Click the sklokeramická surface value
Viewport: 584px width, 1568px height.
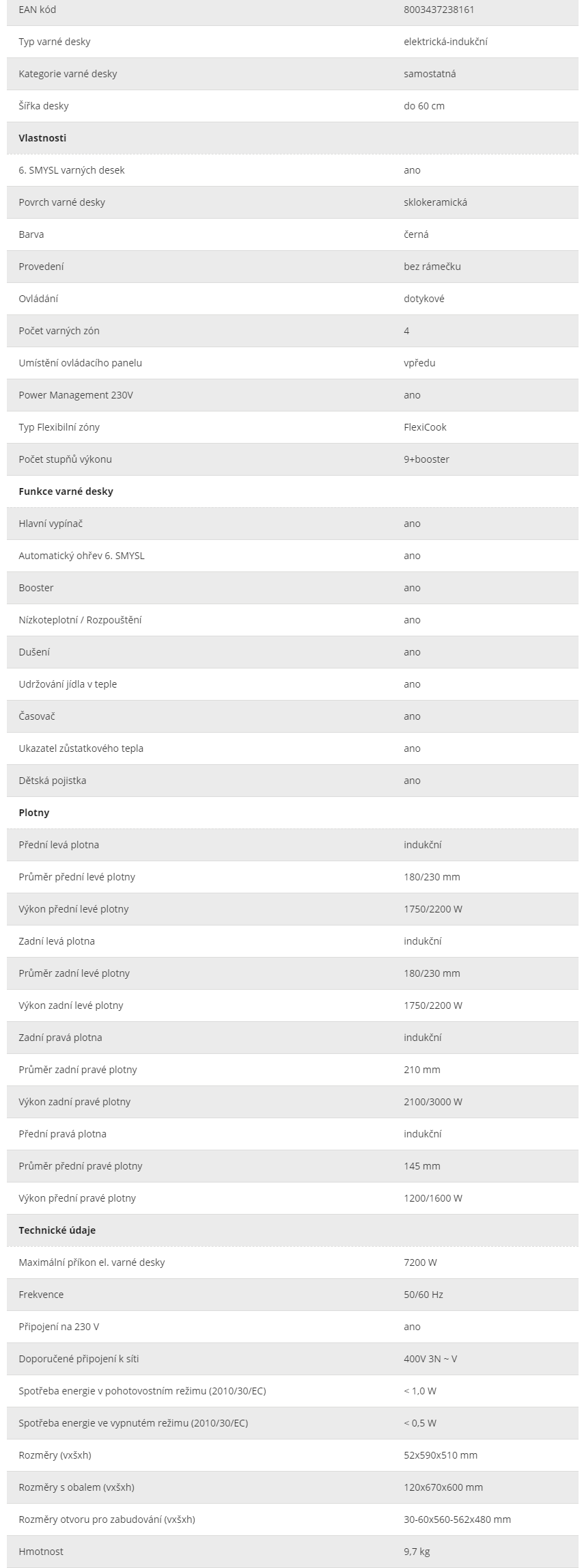pyautogui.click(x=436, y=202)
